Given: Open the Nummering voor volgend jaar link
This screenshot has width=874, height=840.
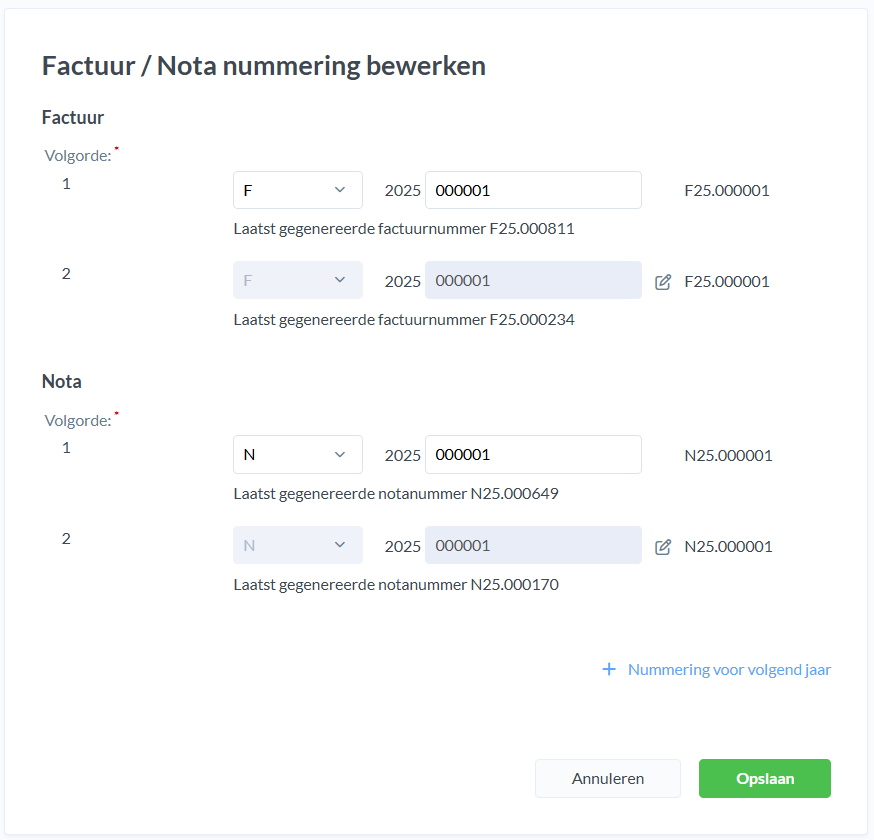Looking at the screenshot, I should click(729, 670).
